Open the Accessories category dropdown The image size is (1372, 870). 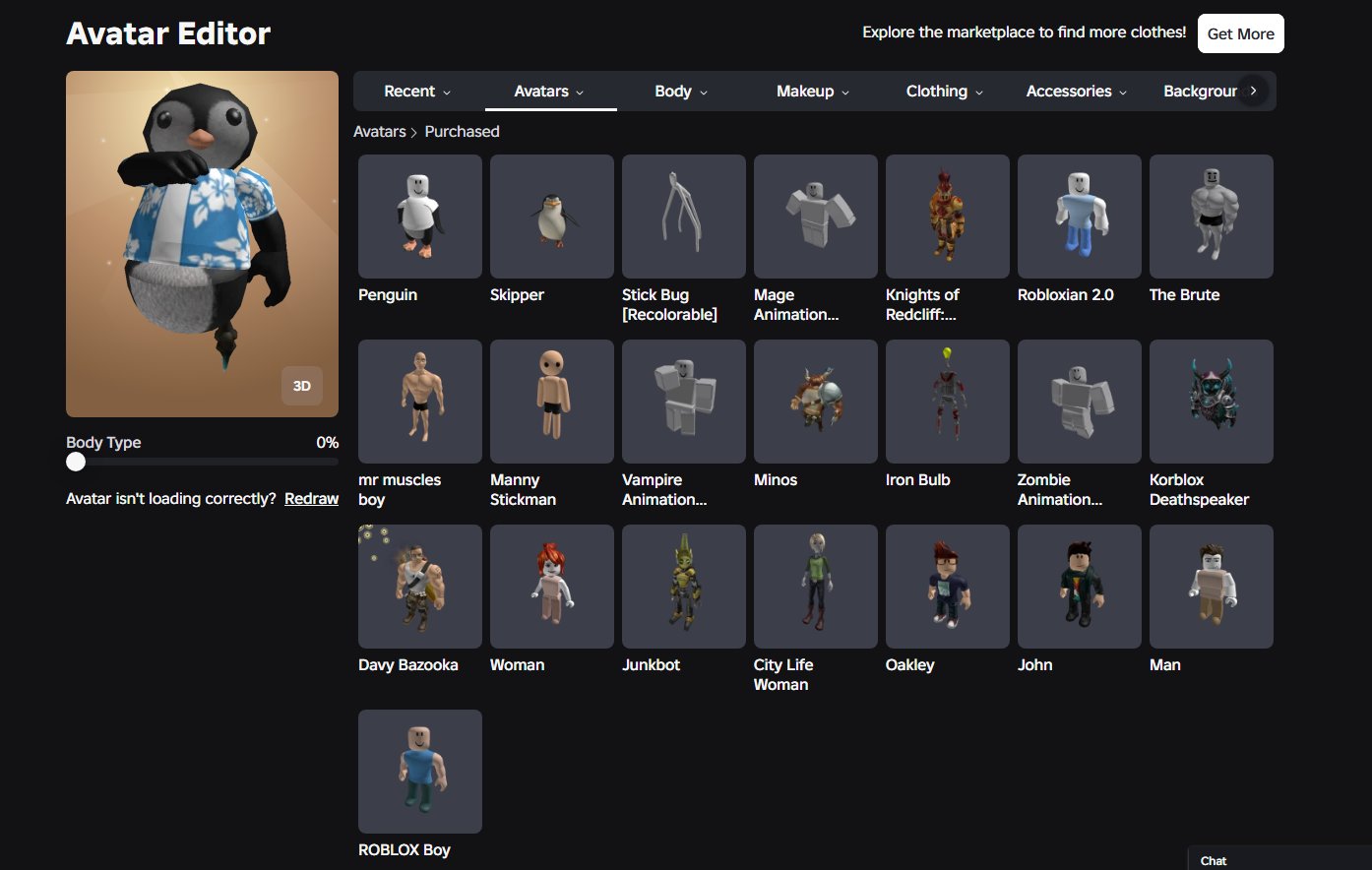(x=1077, y=92)
